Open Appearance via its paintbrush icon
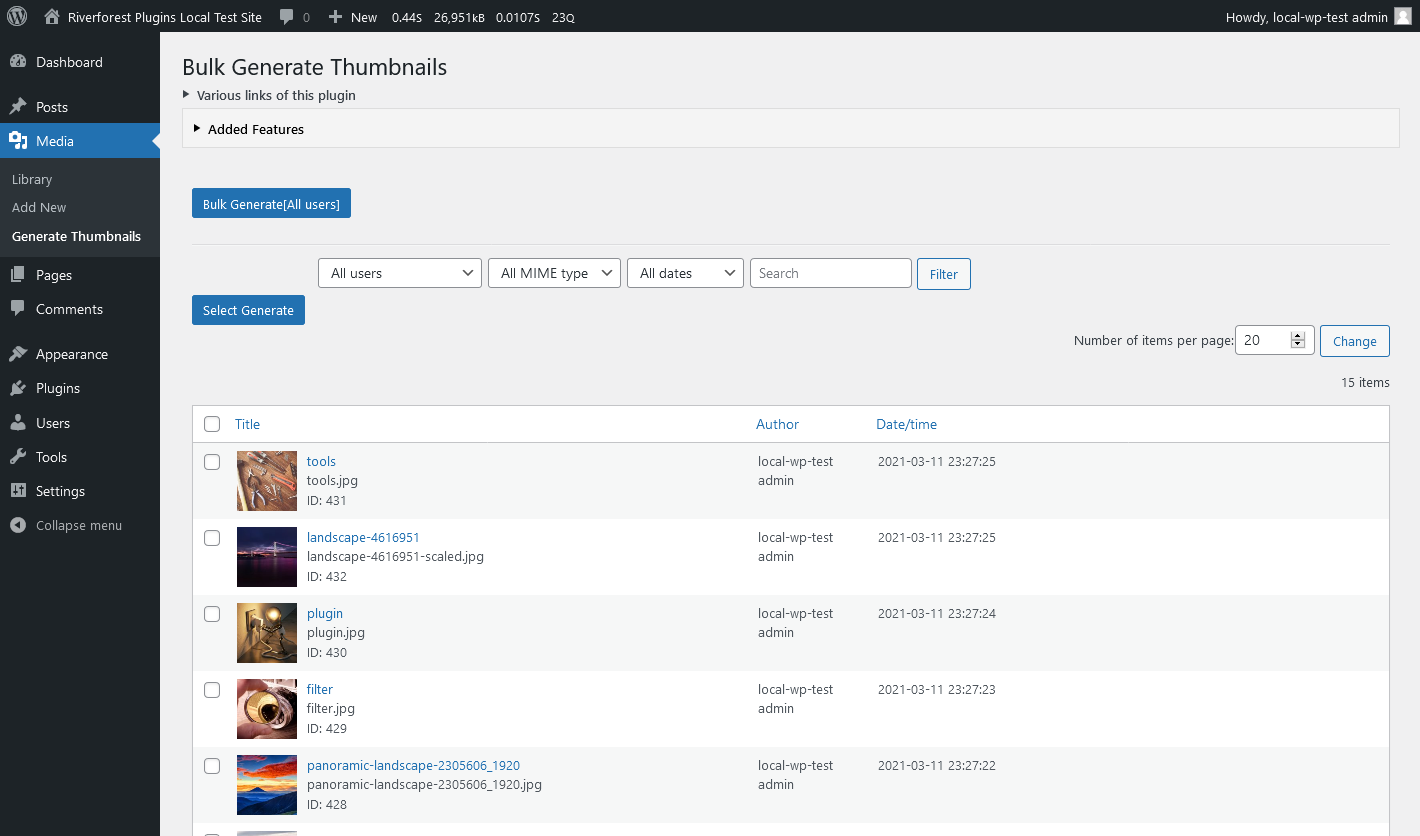Image resolution: width=1420 pixels, height=836 pixels. [x=18, y=354]
